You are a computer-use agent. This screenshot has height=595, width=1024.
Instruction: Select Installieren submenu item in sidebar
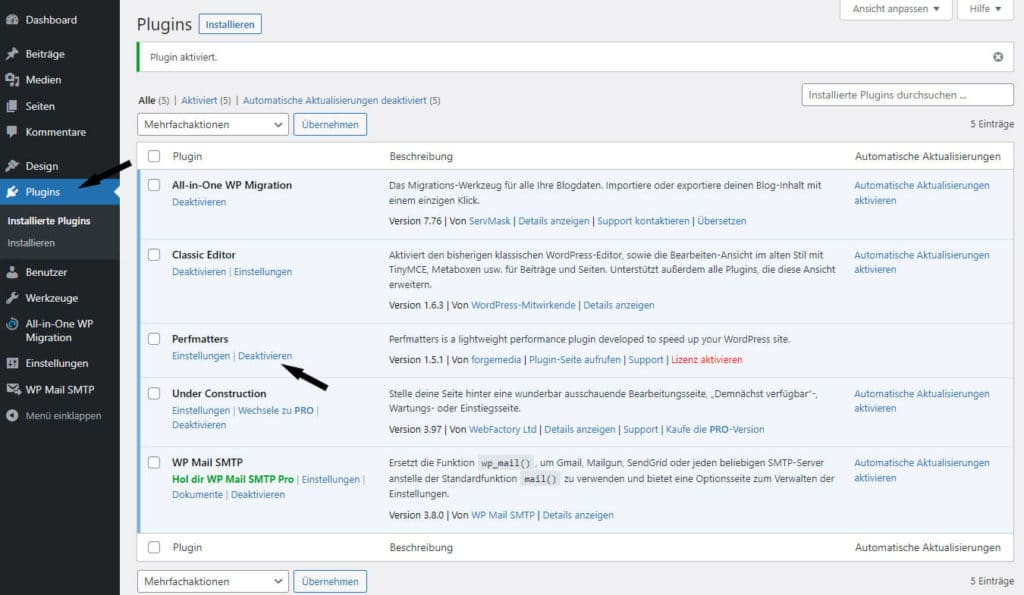[x=31, y=242]
